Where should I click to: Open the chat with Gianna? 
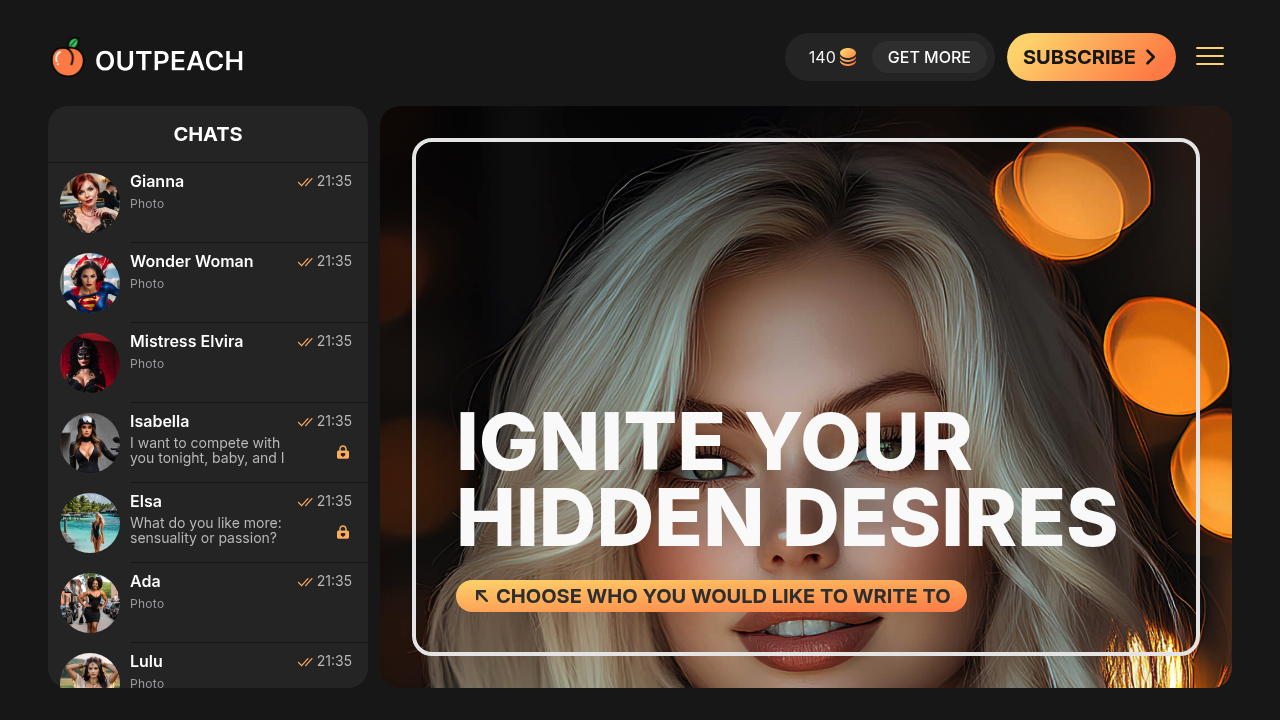pyautogui.click(x=207, y=202)
